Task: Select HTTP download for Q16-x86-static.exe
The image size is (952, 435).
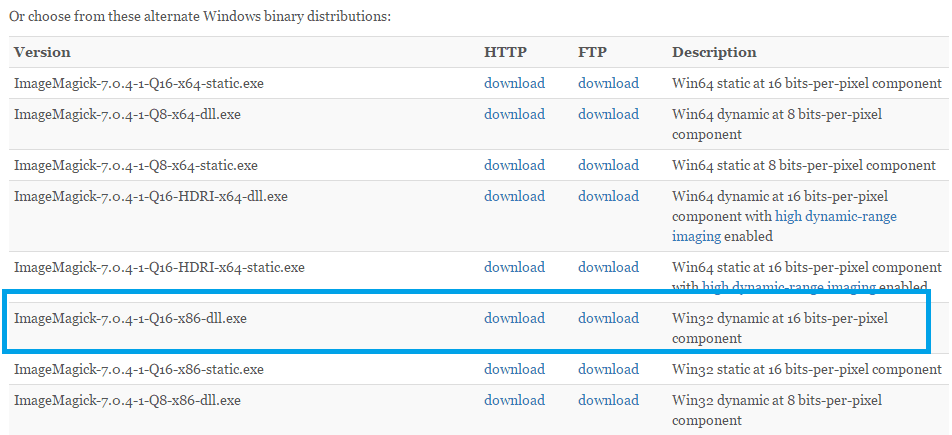Action: point(514,369)
